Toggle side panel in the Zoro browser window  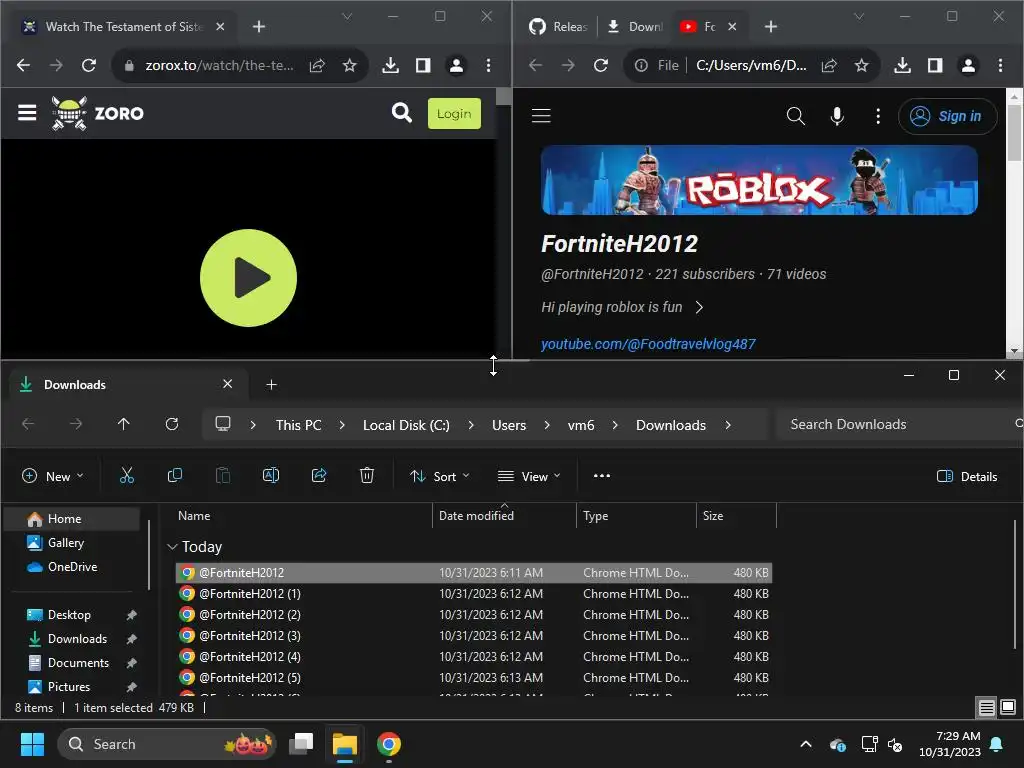(423, 65)
